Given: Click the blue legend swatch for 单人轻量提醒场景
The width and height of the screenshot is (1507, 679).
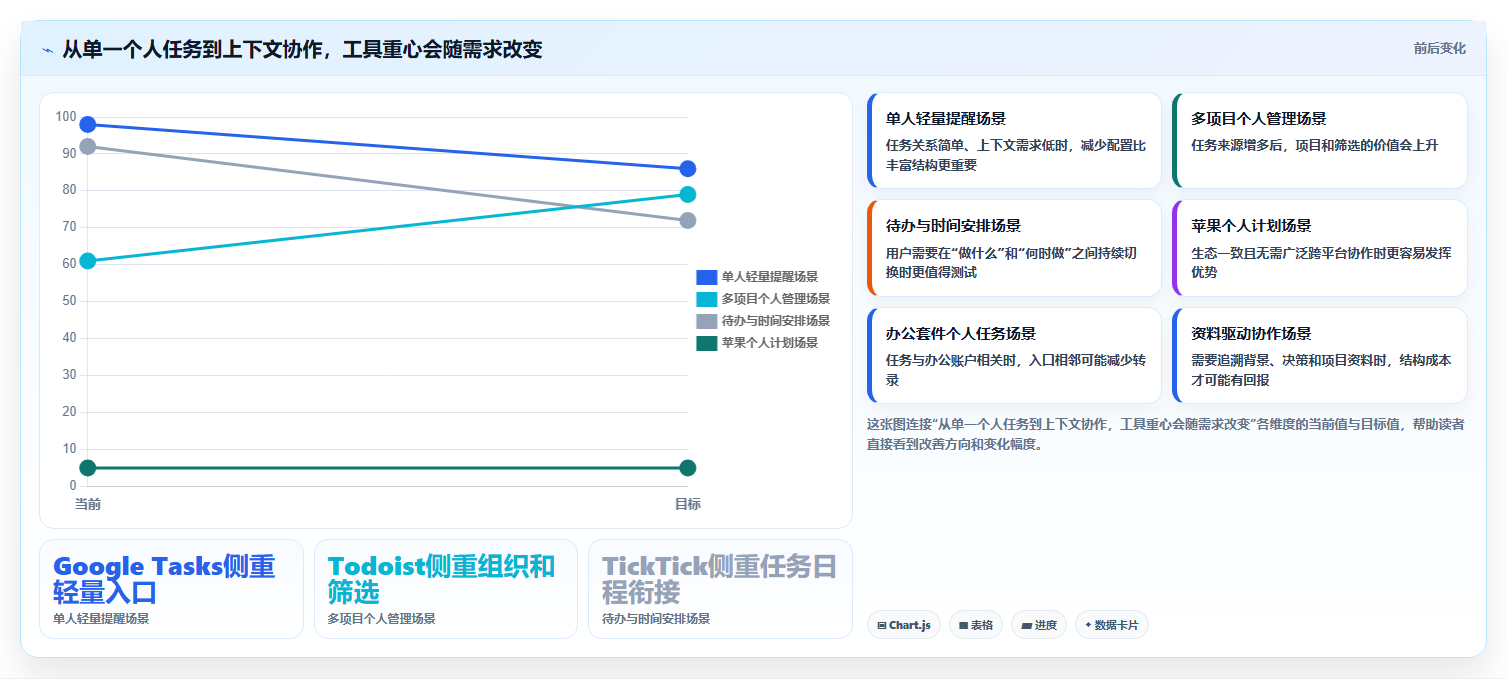Looking at the screenshot, I should coord(706,277).
